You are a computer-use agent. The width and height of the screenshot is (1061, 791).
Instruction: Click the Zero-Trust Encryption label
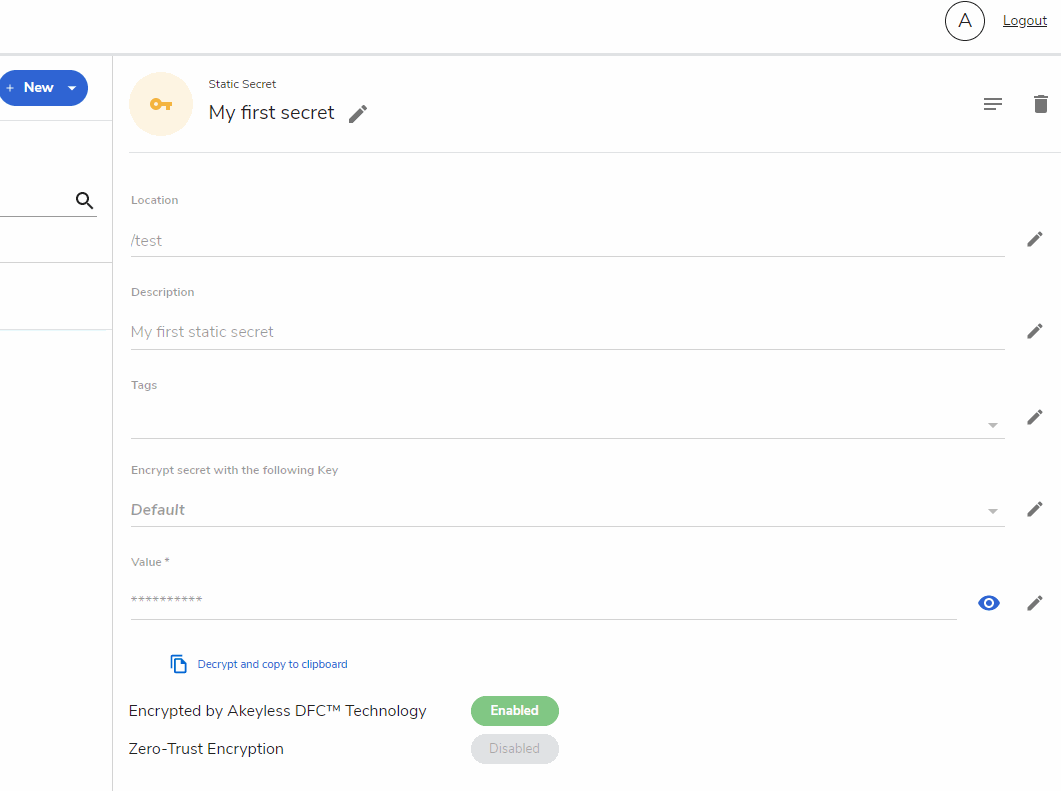[x=206, y=749]
